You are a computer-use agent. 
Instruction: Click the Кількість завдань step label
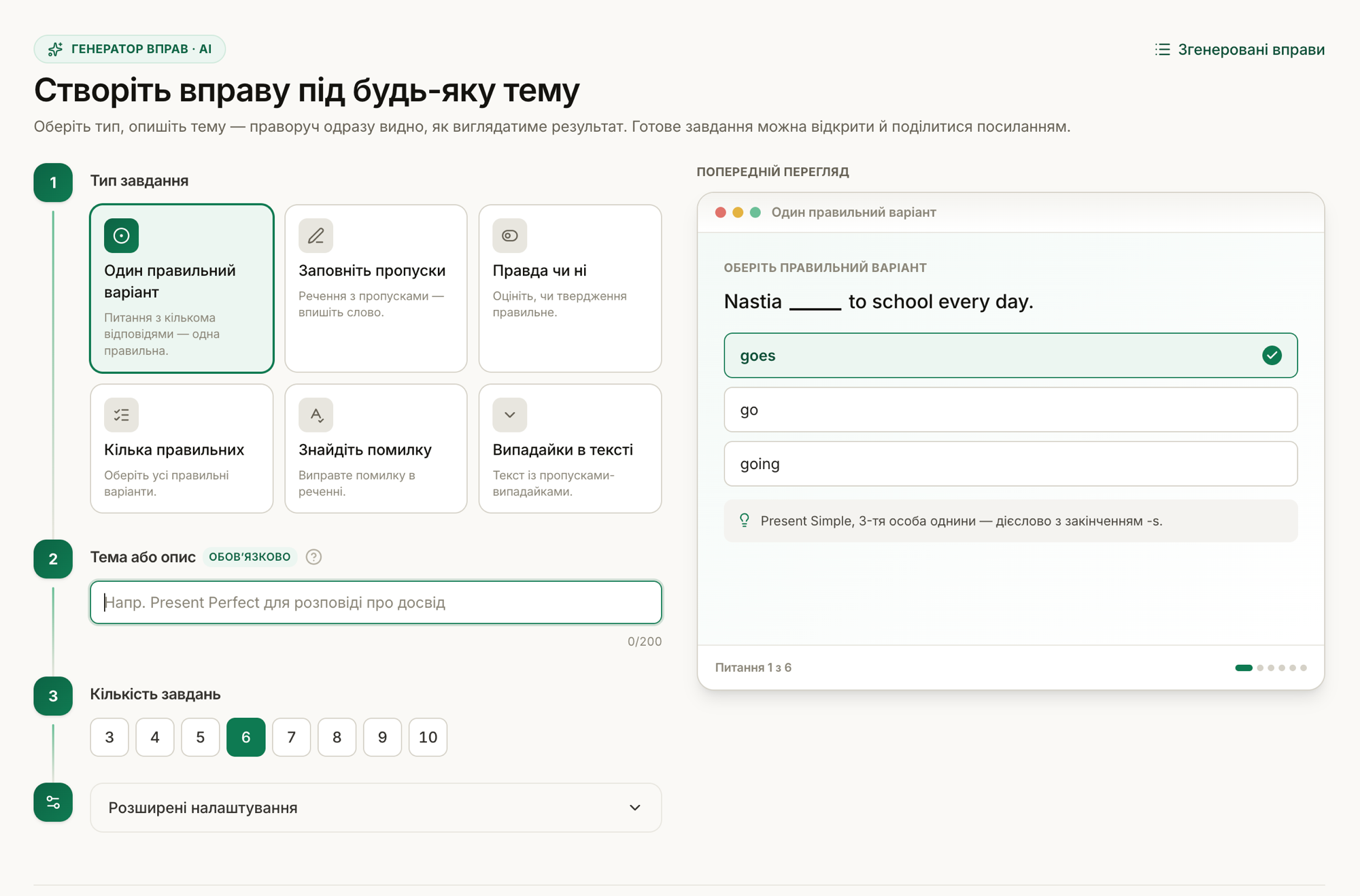[x=155, y=694]
